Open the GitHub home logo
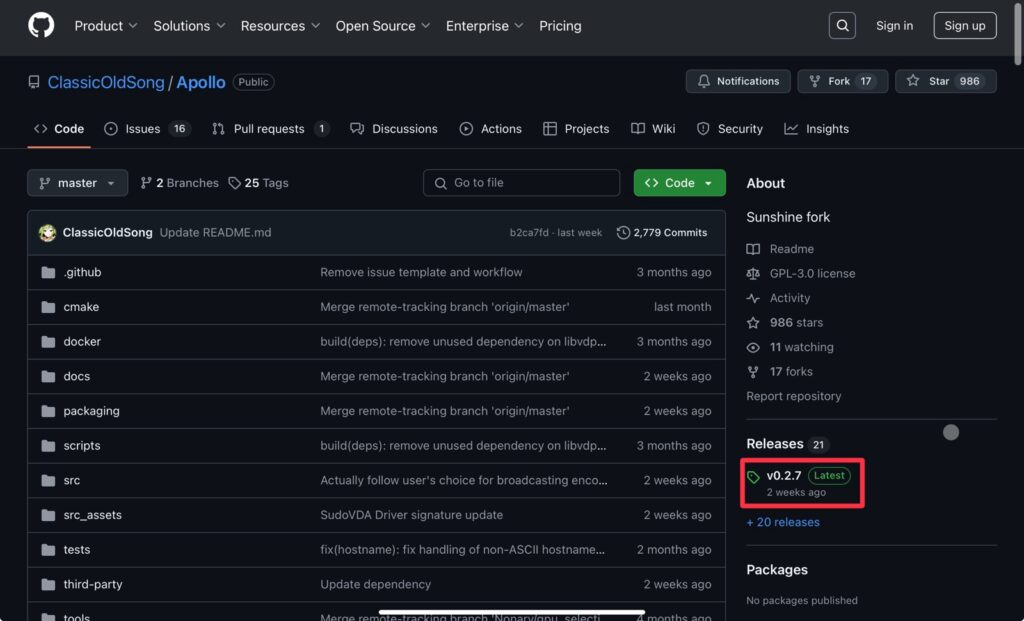 [x=41, y=25]
